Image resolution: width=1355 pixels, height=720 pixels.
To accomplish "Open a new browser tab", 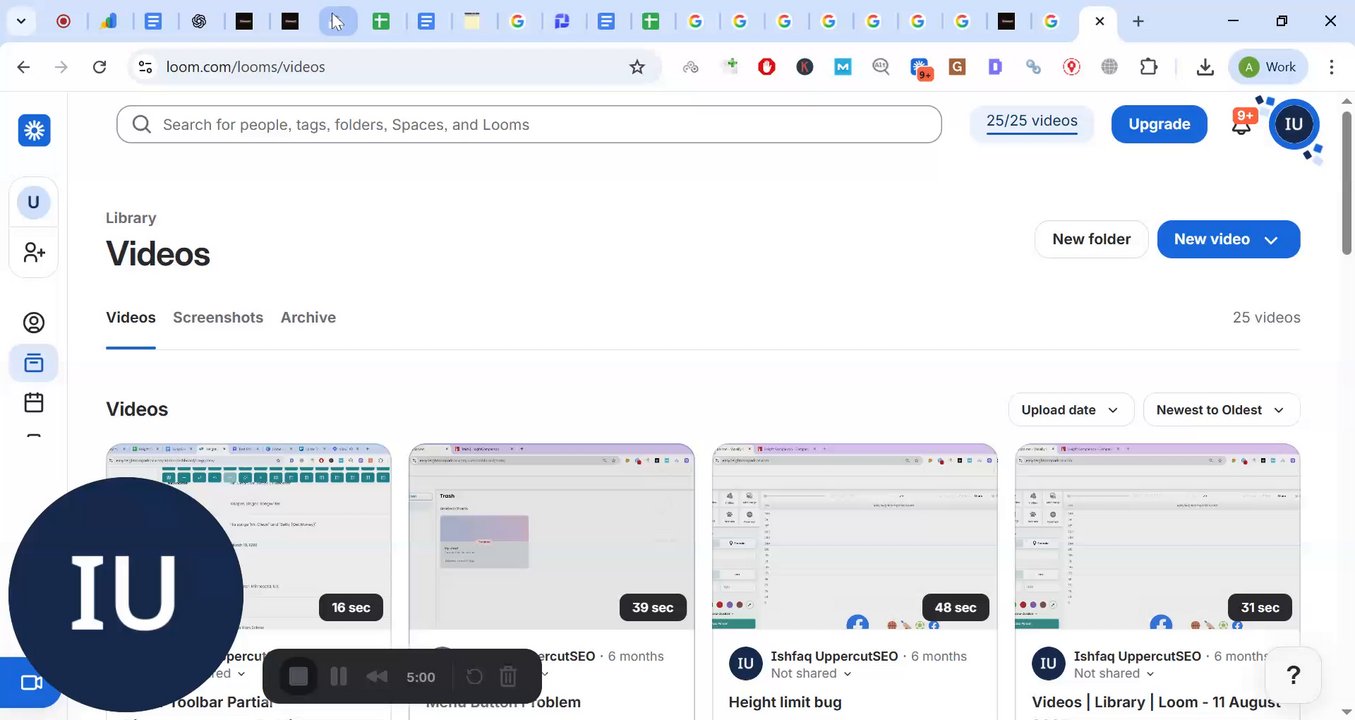I will click(1138, 21).
